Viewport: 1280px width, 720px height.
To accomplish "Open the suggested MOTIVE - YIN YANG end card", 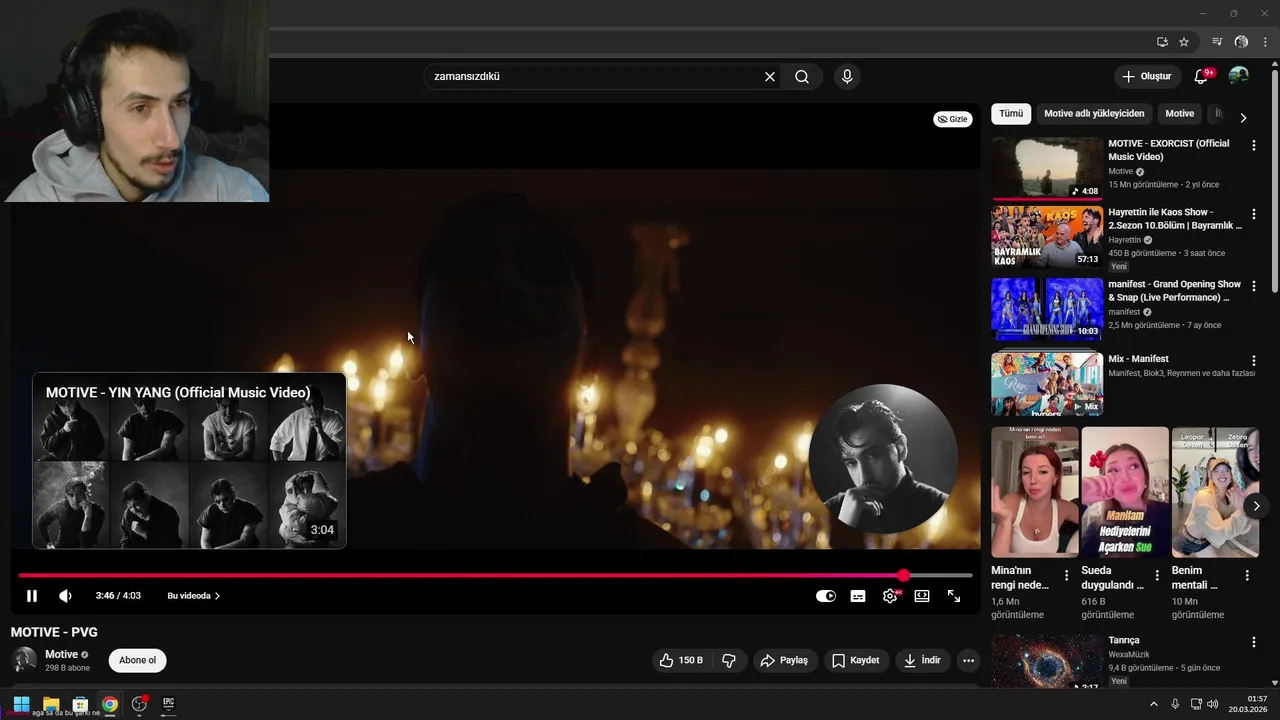I will pyautogui.click(x=189, y=461).
